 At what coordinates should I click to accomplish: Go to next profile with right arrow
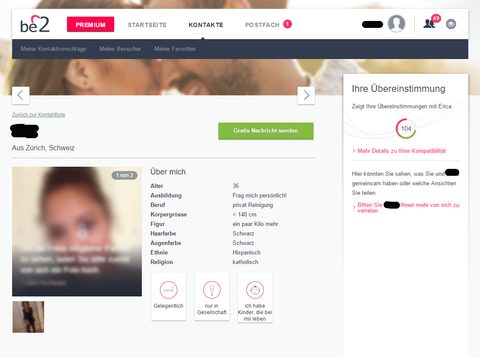pyautogui.click(x=306, y=95)
